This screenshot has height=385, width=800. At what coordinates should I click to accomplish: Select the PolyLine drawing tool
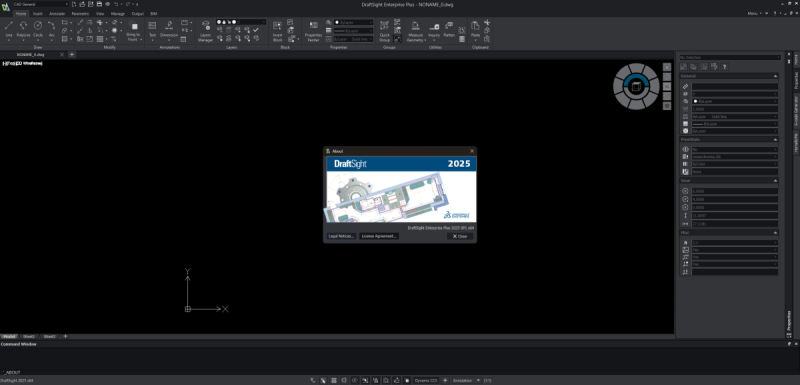pyautogui.click(x=23, y=29)
